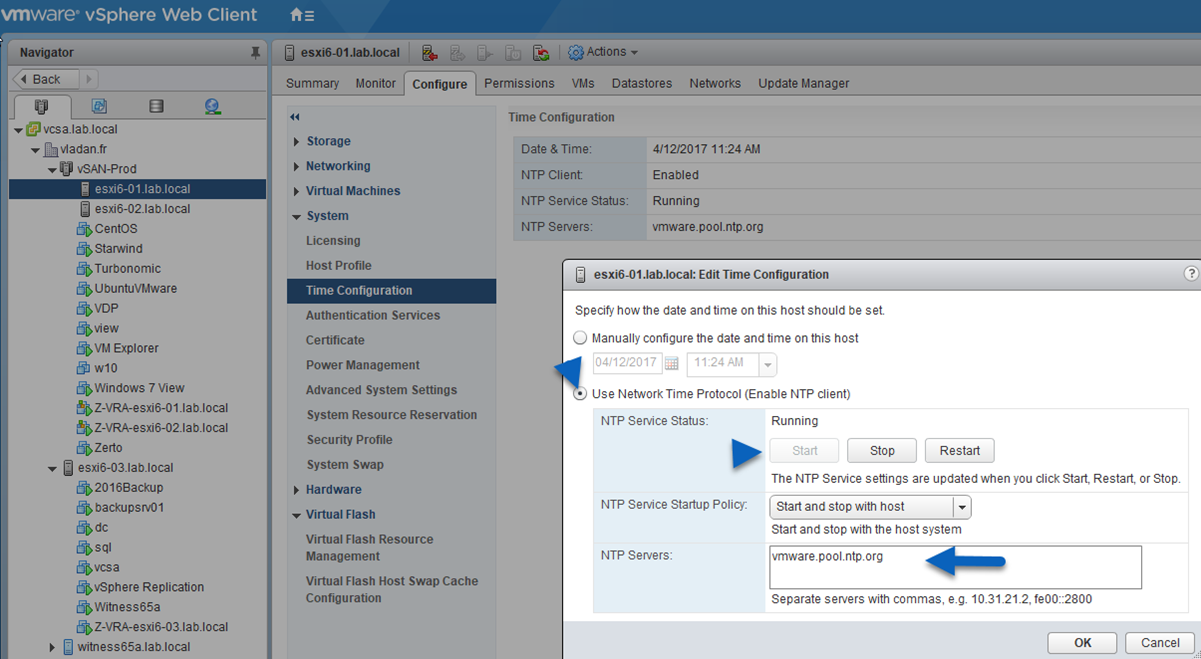The image size is (1201, 659).
Task: Click the host reboot icon with red-green arrows
Action: [x=541, y=53]
